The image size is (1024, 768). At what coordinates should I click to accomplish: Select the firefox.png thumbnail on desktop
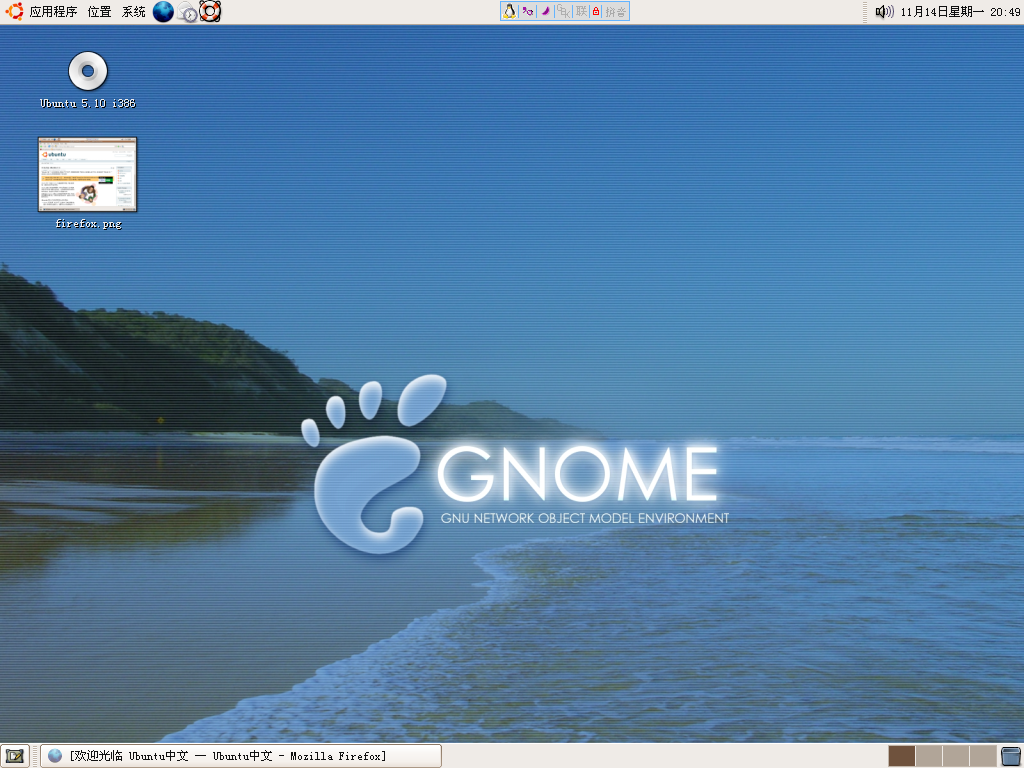(88, 174)
